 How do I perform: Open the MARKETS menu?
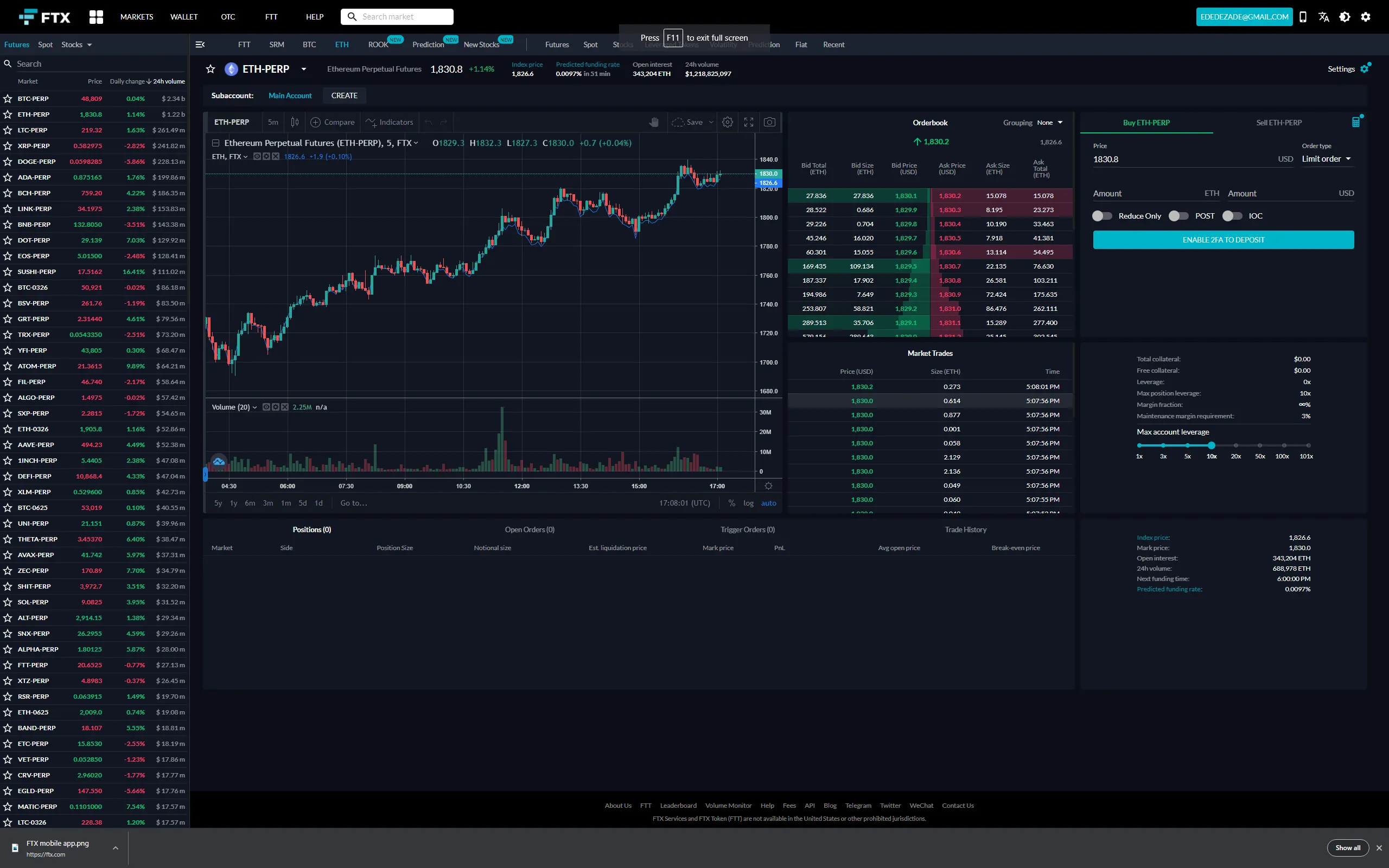tap(137, 17)
